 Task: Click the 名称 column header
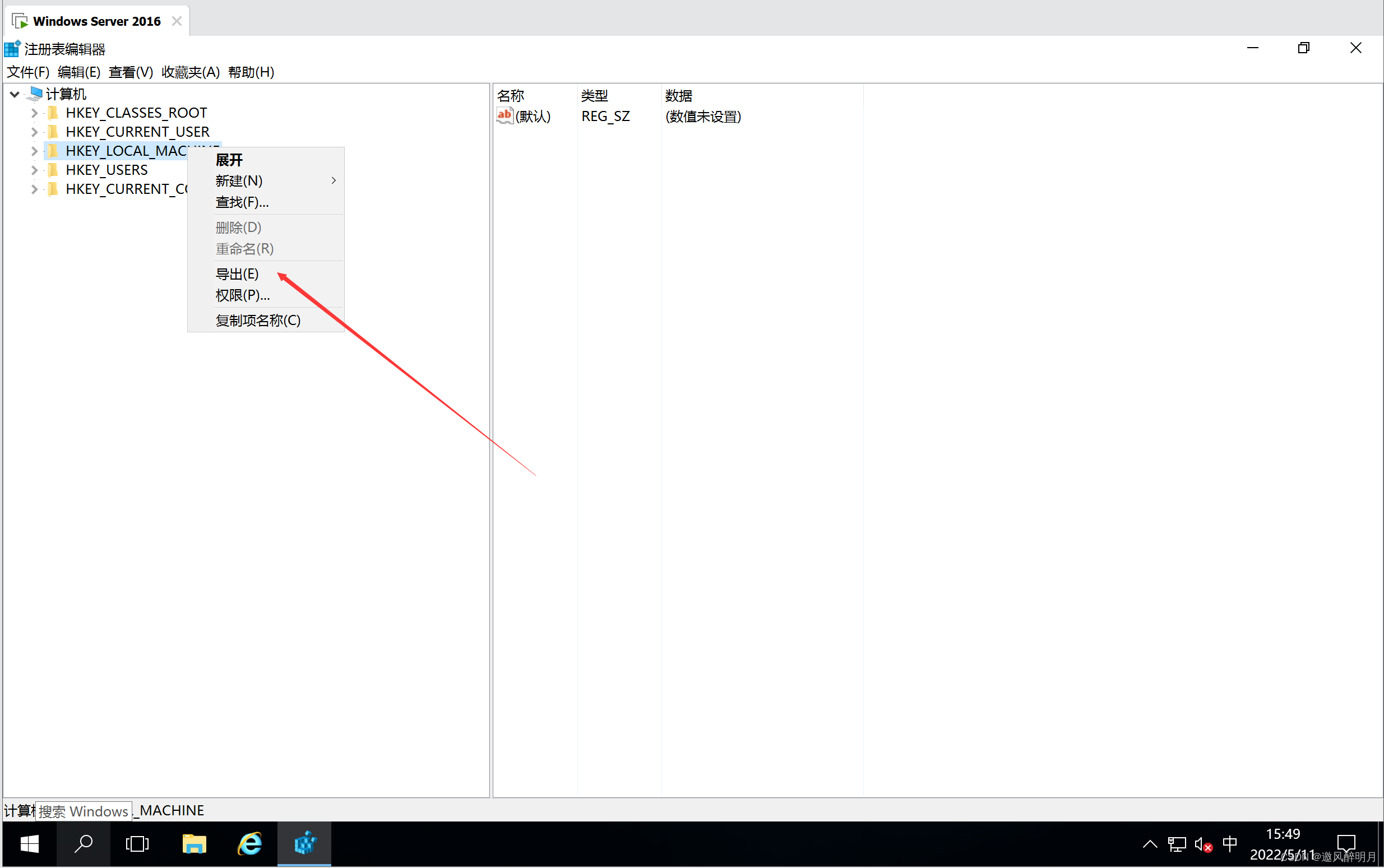coord(535,95)
